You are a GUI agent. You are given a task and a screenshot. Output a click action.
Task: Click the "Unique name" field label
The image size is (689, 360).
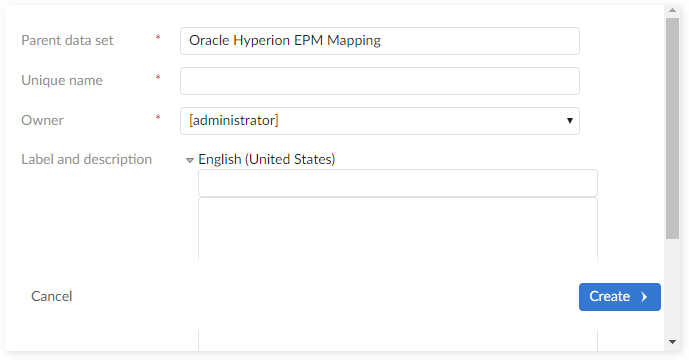pos(62,80)
